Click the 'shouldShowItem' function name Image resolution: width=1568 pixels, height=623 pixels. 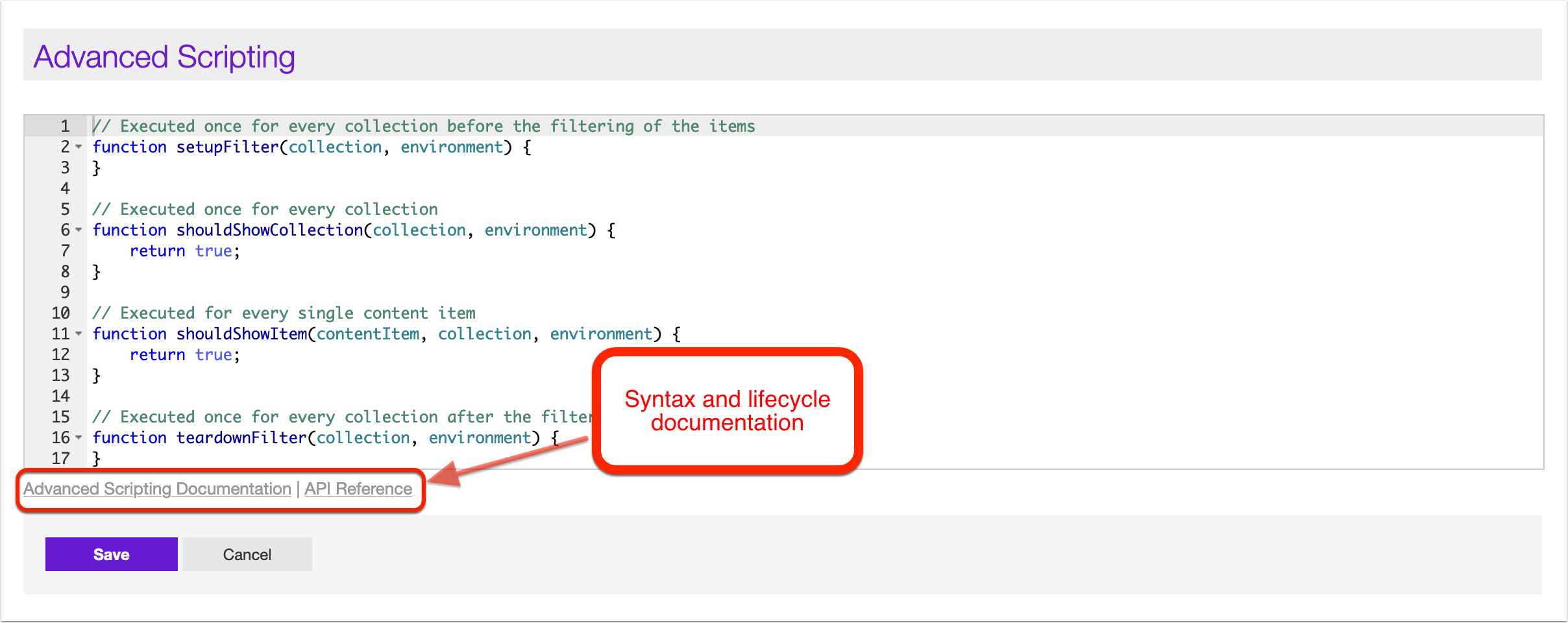(x=241, y=334)
